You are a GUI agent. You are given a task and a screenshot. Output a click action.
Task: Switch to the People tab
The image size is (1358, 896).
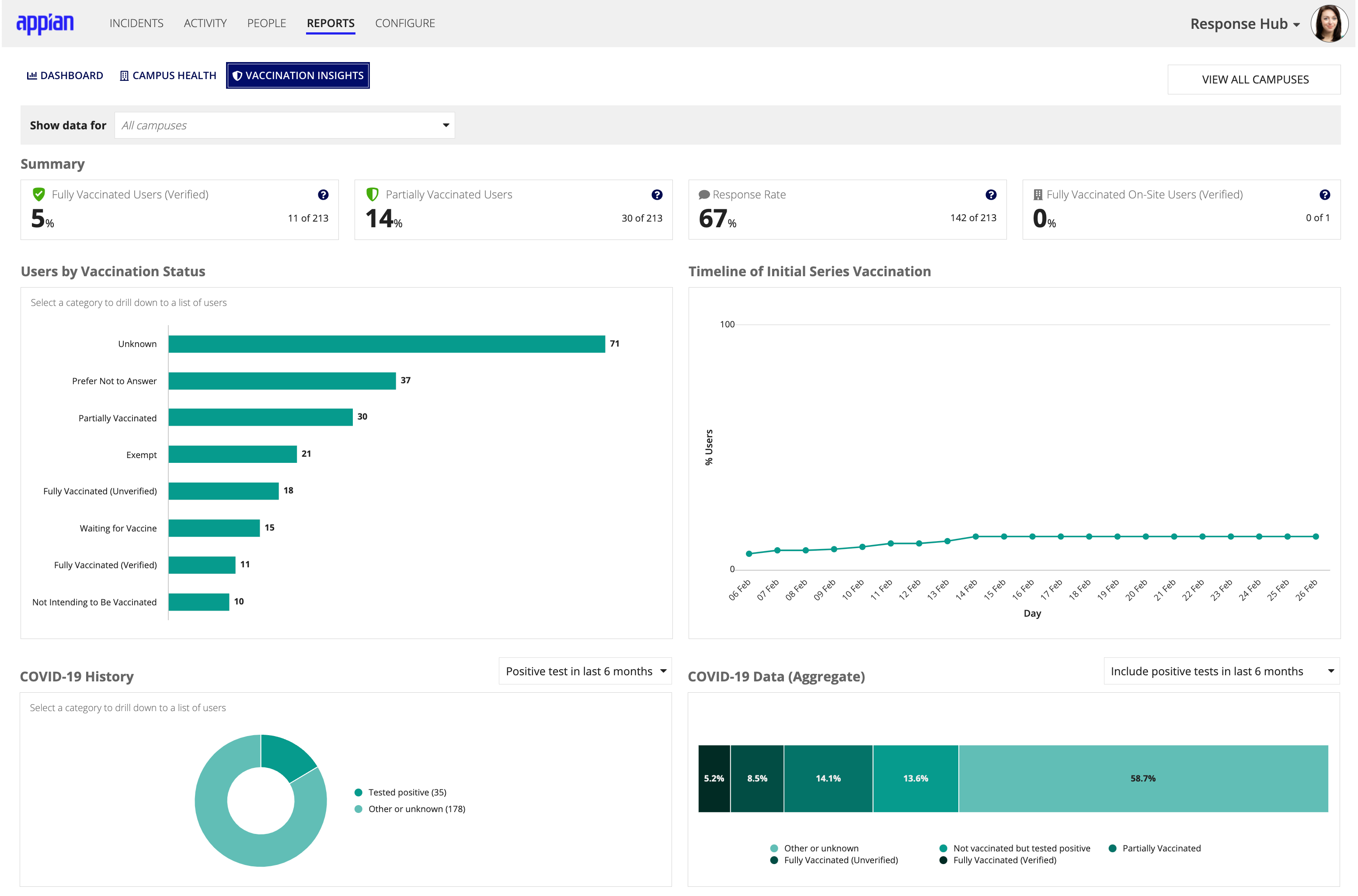[267, 24]
